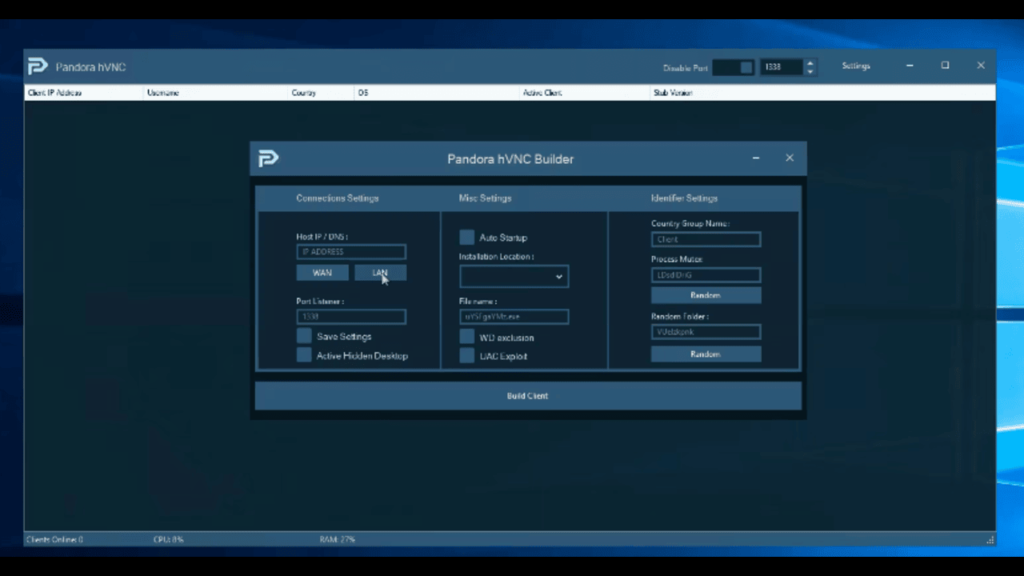Sort by the Country column header

tap(321, 93)
